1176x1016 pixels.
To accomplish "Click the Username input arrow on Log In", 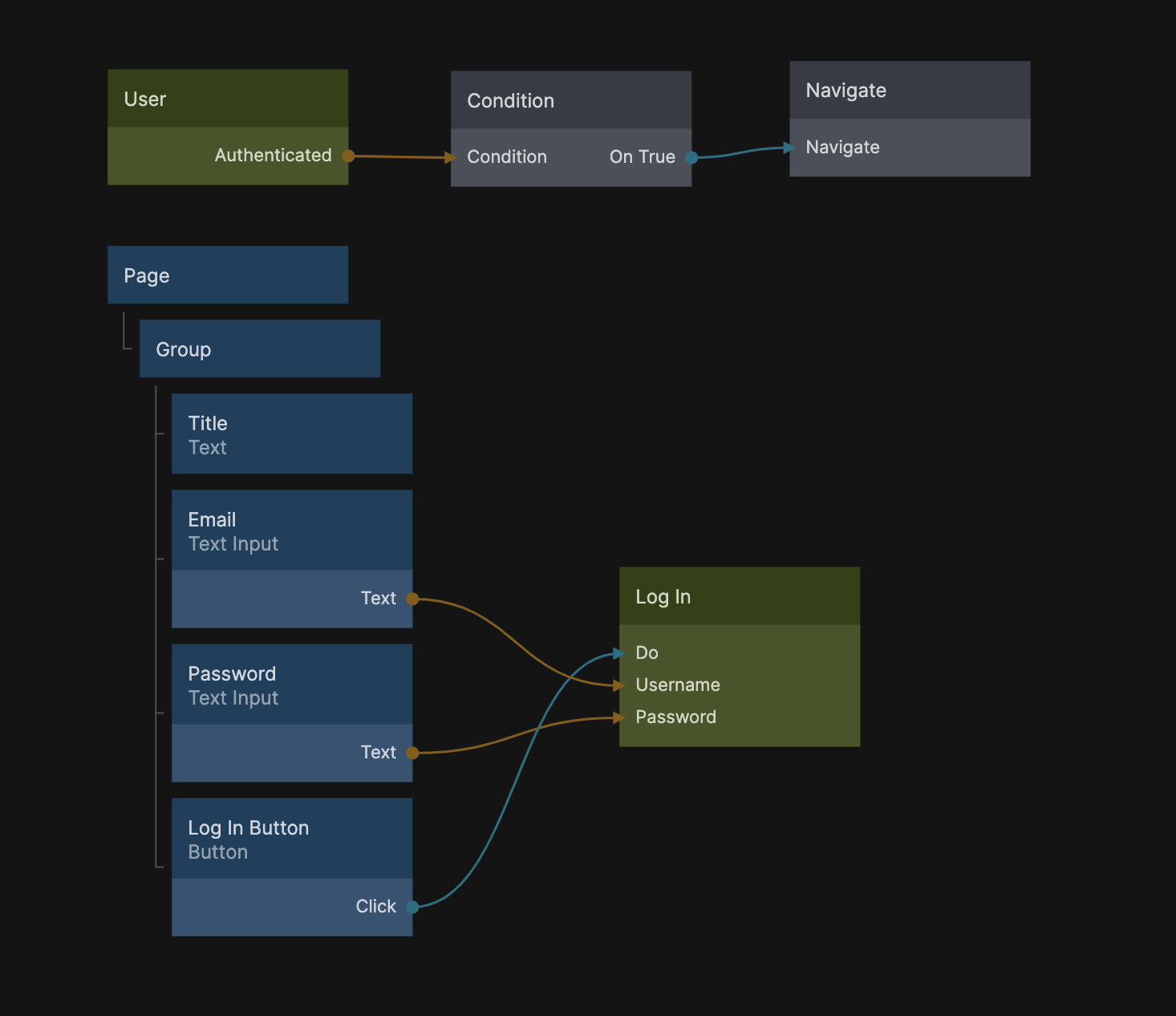I will pos(619,685).
